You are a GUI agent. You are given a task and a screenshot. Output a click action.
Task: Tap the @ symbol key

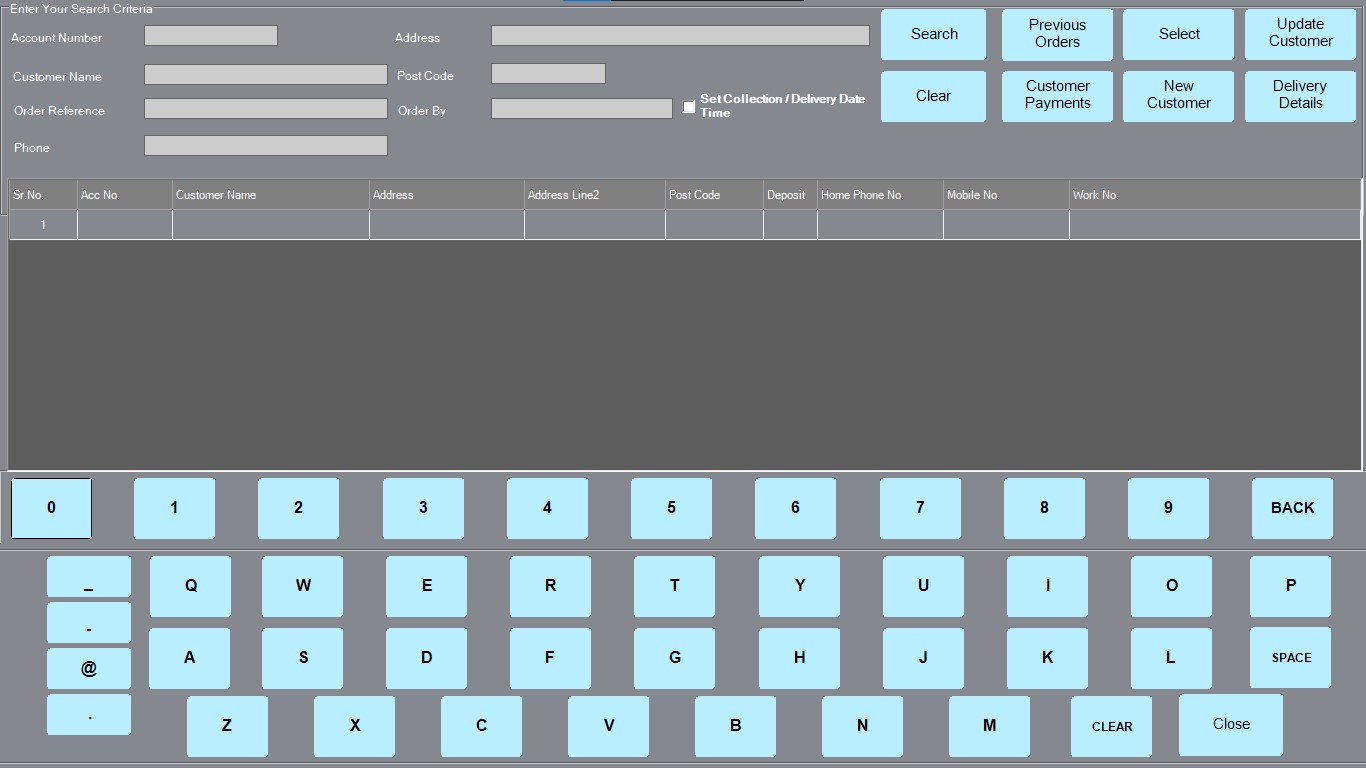coord(89,669)
